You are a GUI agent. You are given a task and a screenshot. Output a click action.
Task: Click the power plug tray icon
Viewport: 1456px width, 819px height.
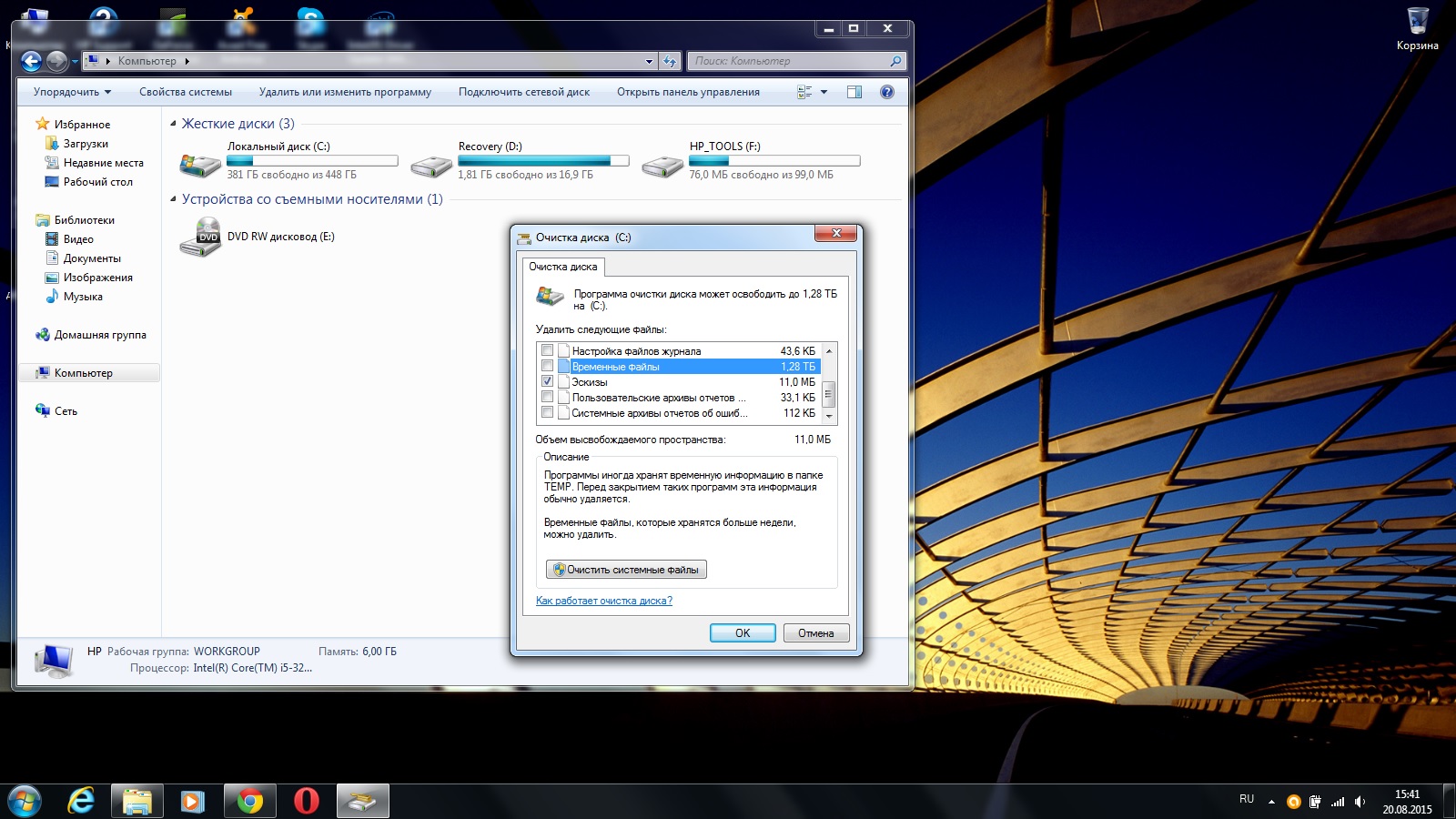pos(1315,802)
